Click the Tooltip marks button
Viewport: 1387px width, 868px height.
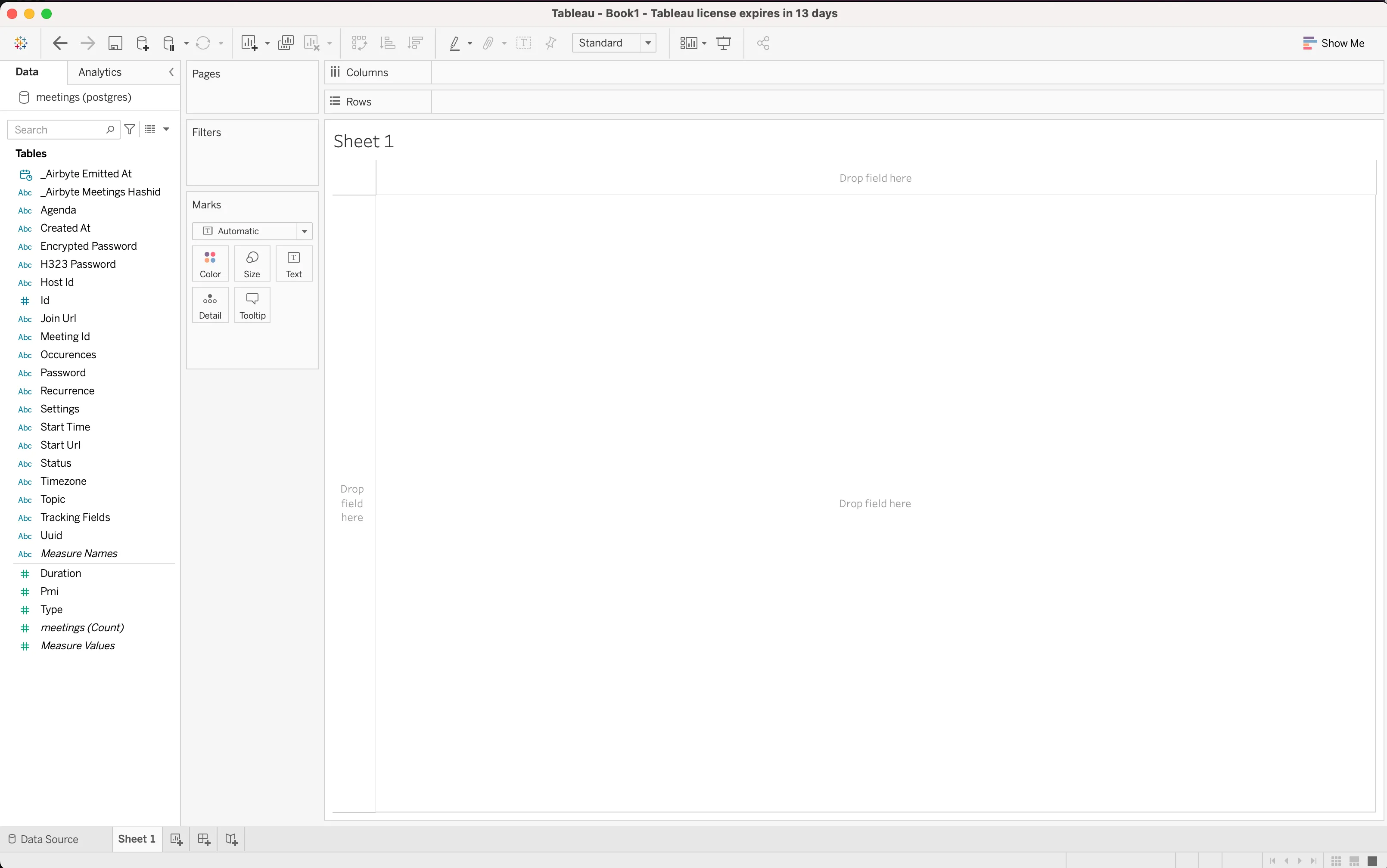[252, 305]
